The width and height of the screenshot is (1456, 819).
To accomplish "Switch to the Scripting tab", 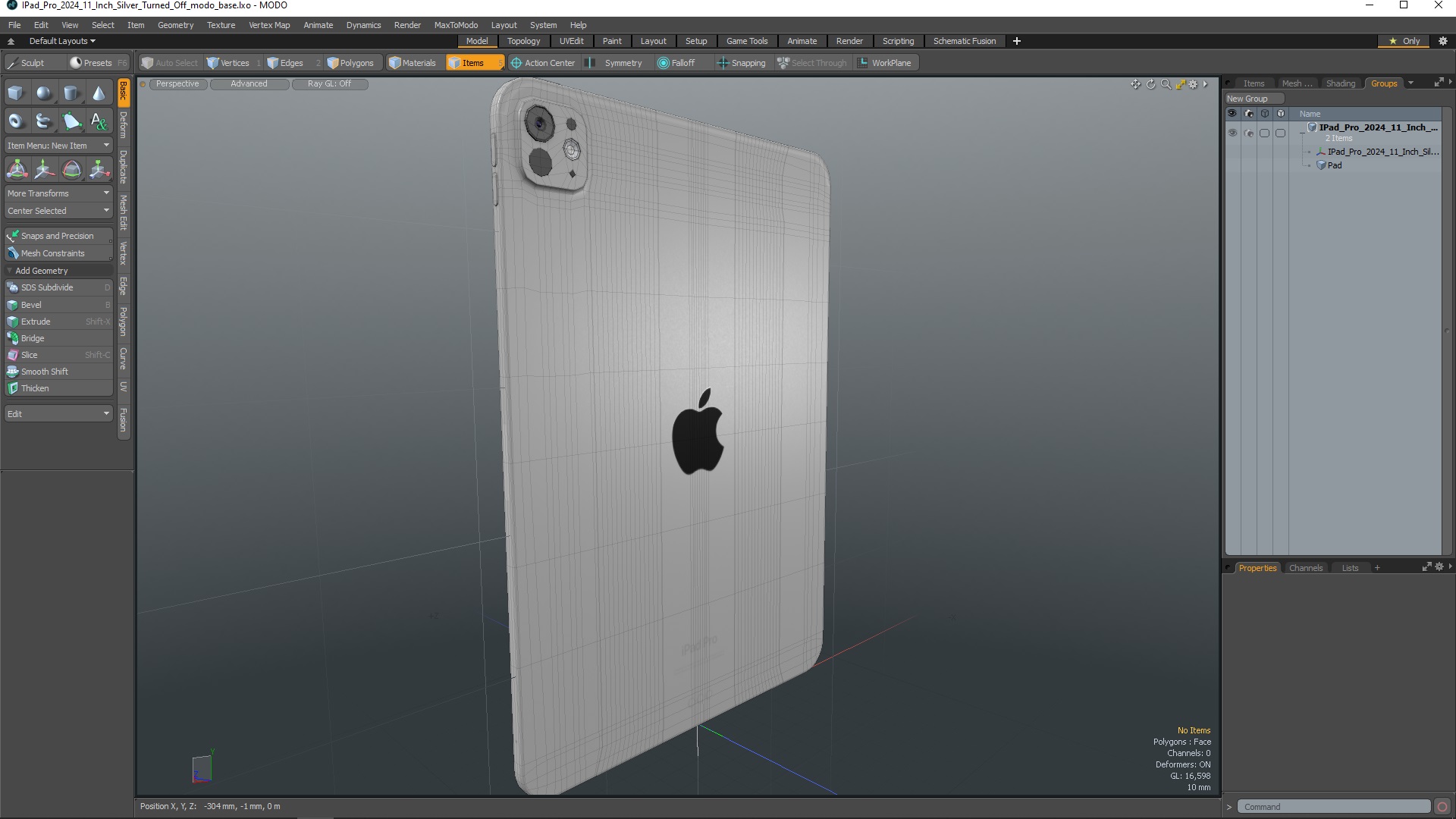I will (898, 41).
